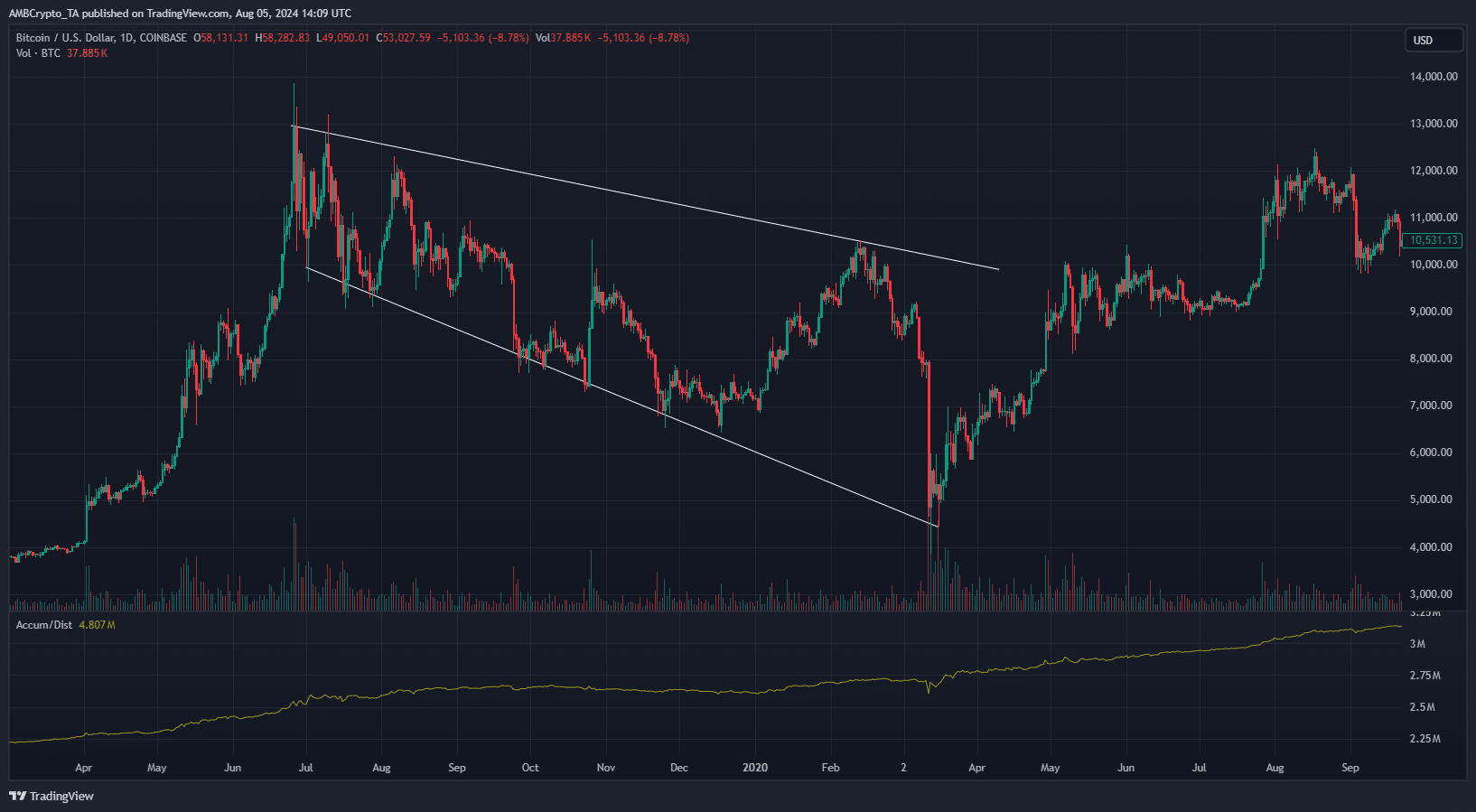
Task: Click the Vol37.885K legend value
Action: pyautogui.click(x=564, y=38)
